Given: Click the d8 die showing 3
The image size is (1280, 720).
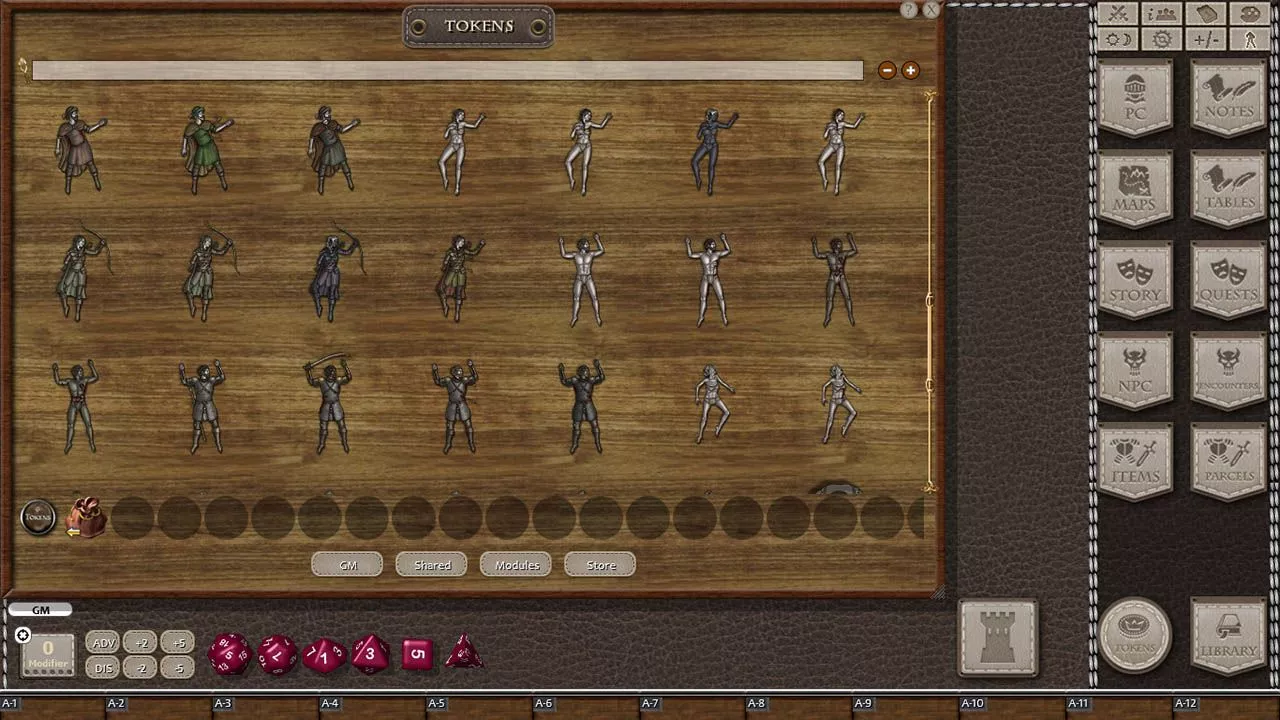Looking at the screenshot, I should click(x=370, y=654).
